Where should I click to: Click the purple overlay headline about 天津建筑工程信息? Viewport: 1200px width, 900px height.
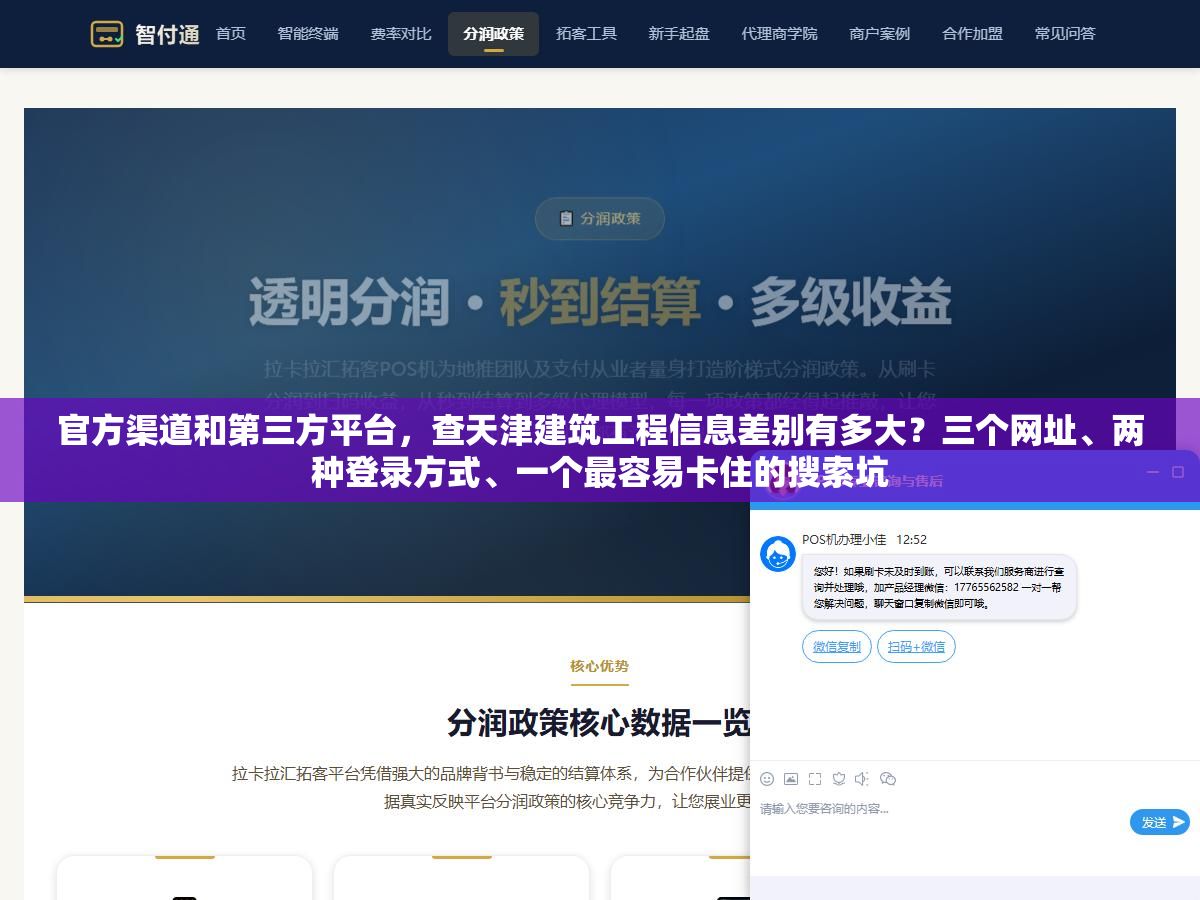tap(600, 451)
